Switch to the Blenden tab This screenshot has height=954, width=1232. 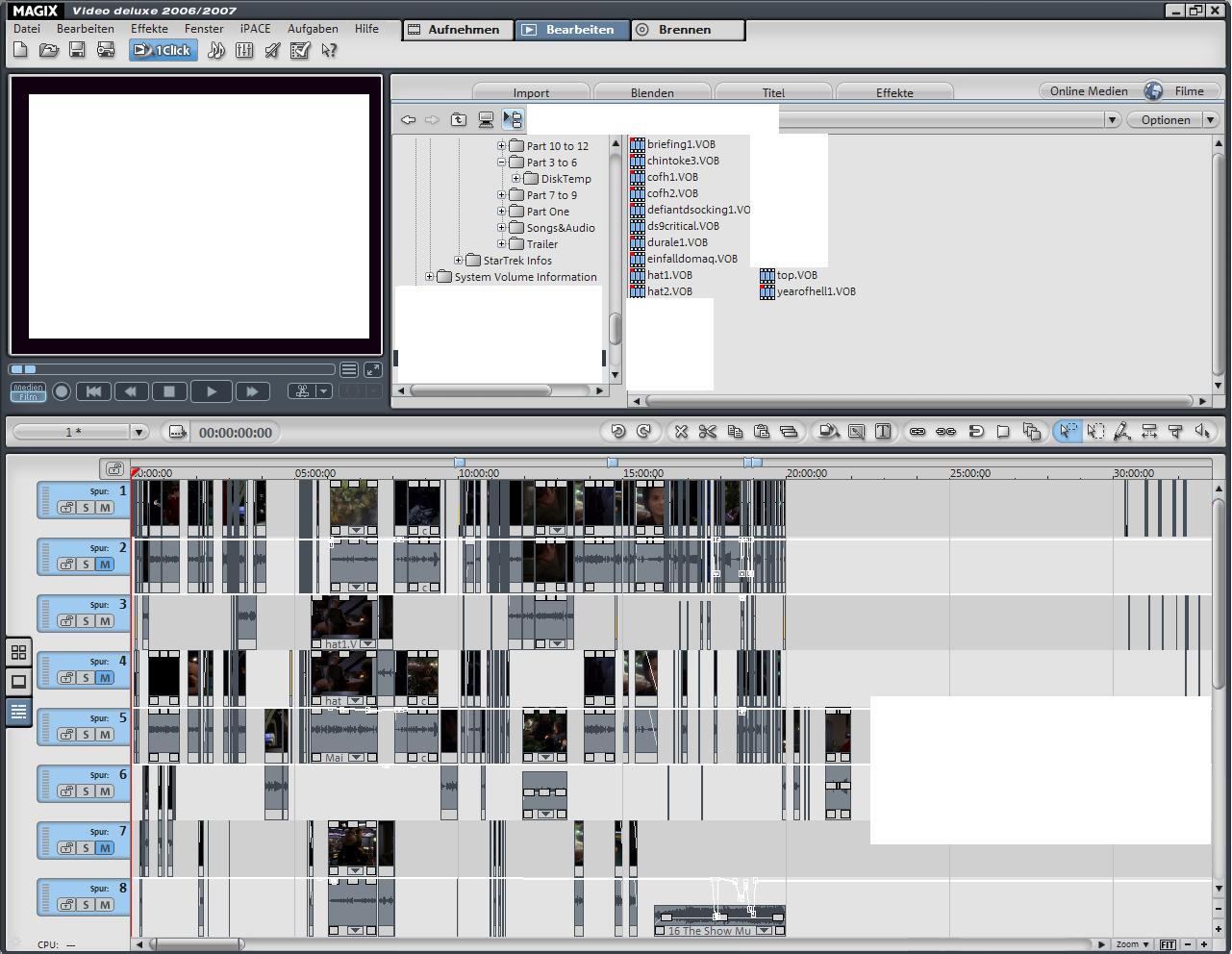[652, 92]
